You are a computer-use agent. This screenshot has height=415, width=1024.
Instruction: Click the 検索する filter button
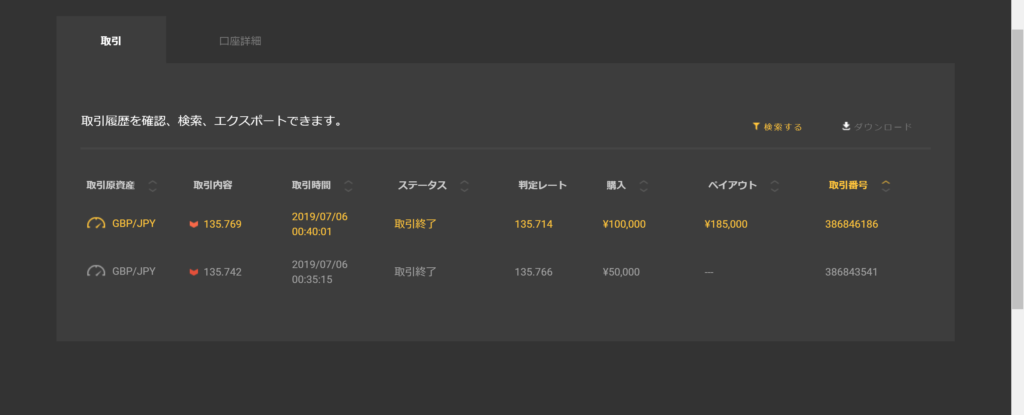pyautogui.click(x=777, y=127)
